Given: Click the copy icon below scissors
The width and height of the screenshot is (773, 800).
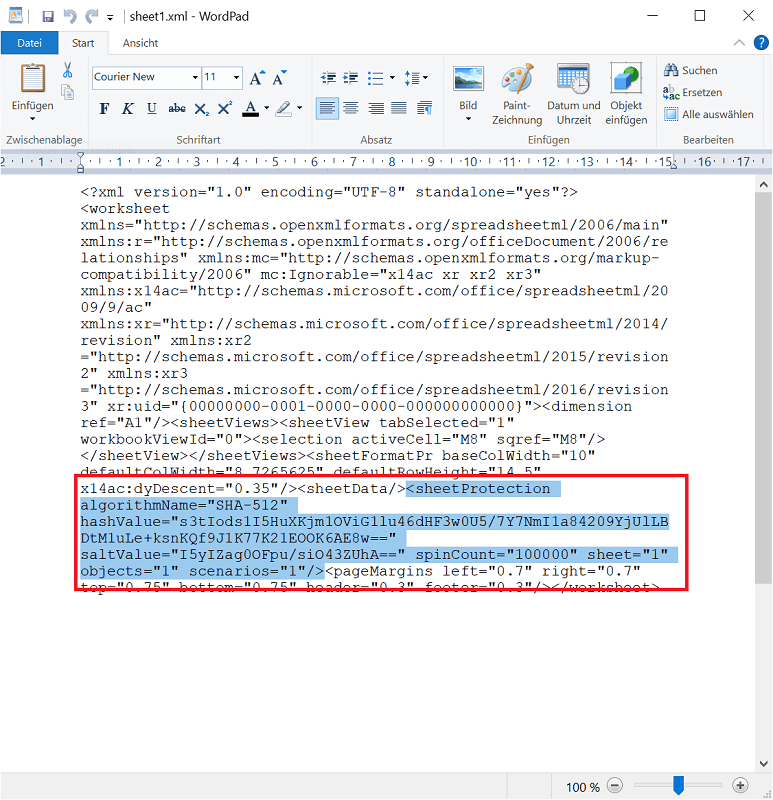Looking at the screenshot, I should pos(67,92).
